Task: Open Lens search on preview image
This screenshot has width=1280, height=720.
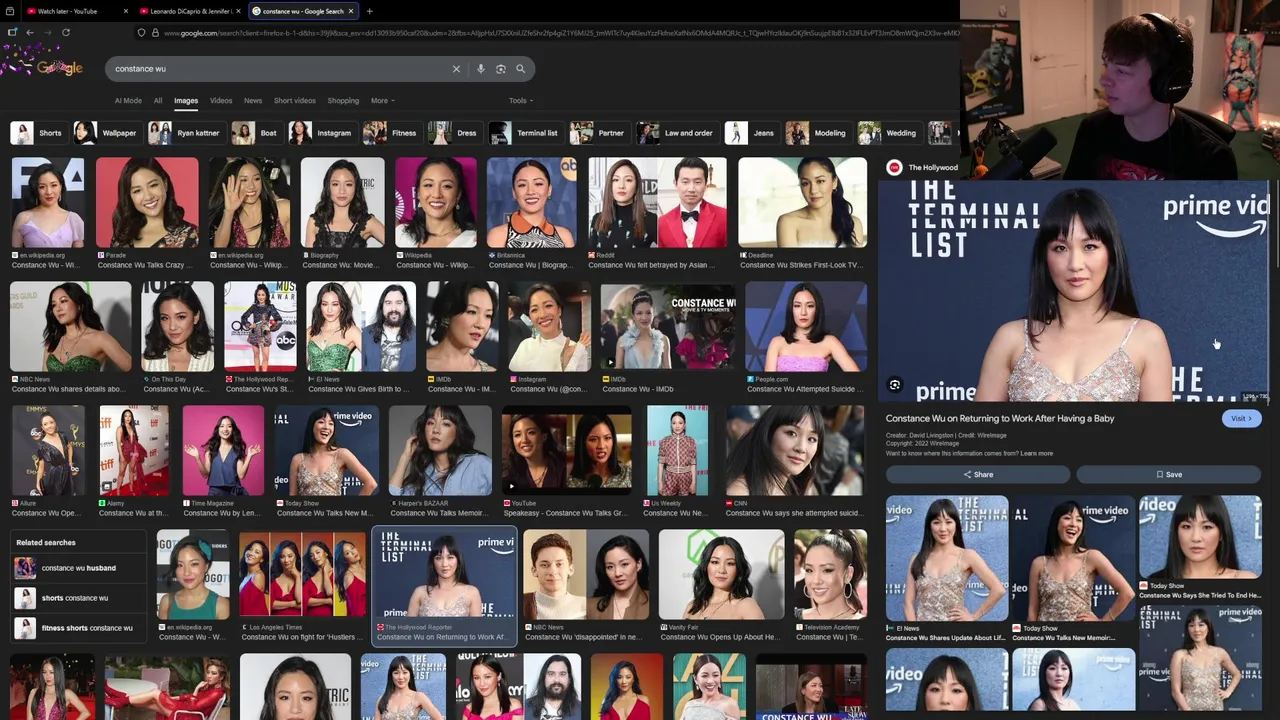Action: click(895, 385)
